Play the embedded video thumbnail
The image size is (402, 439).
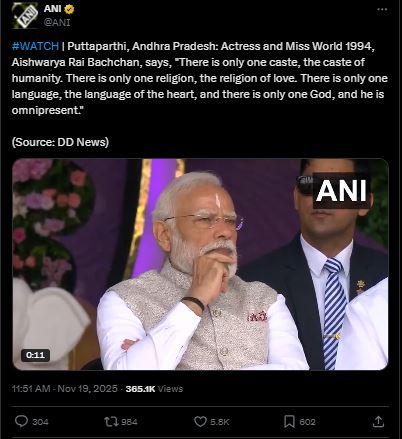click(200, 264)
